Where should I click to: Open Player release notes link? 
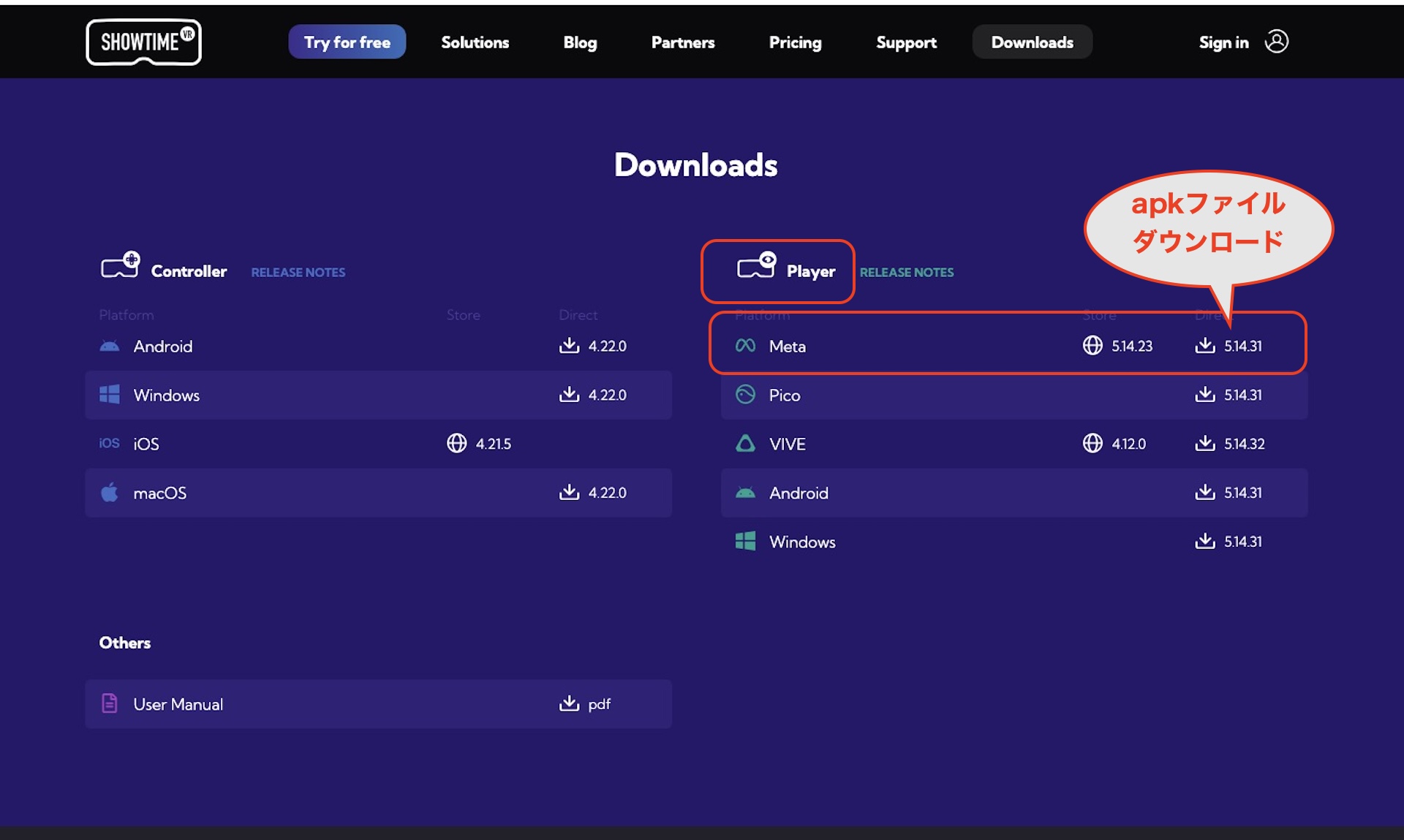tap(906, 272)
